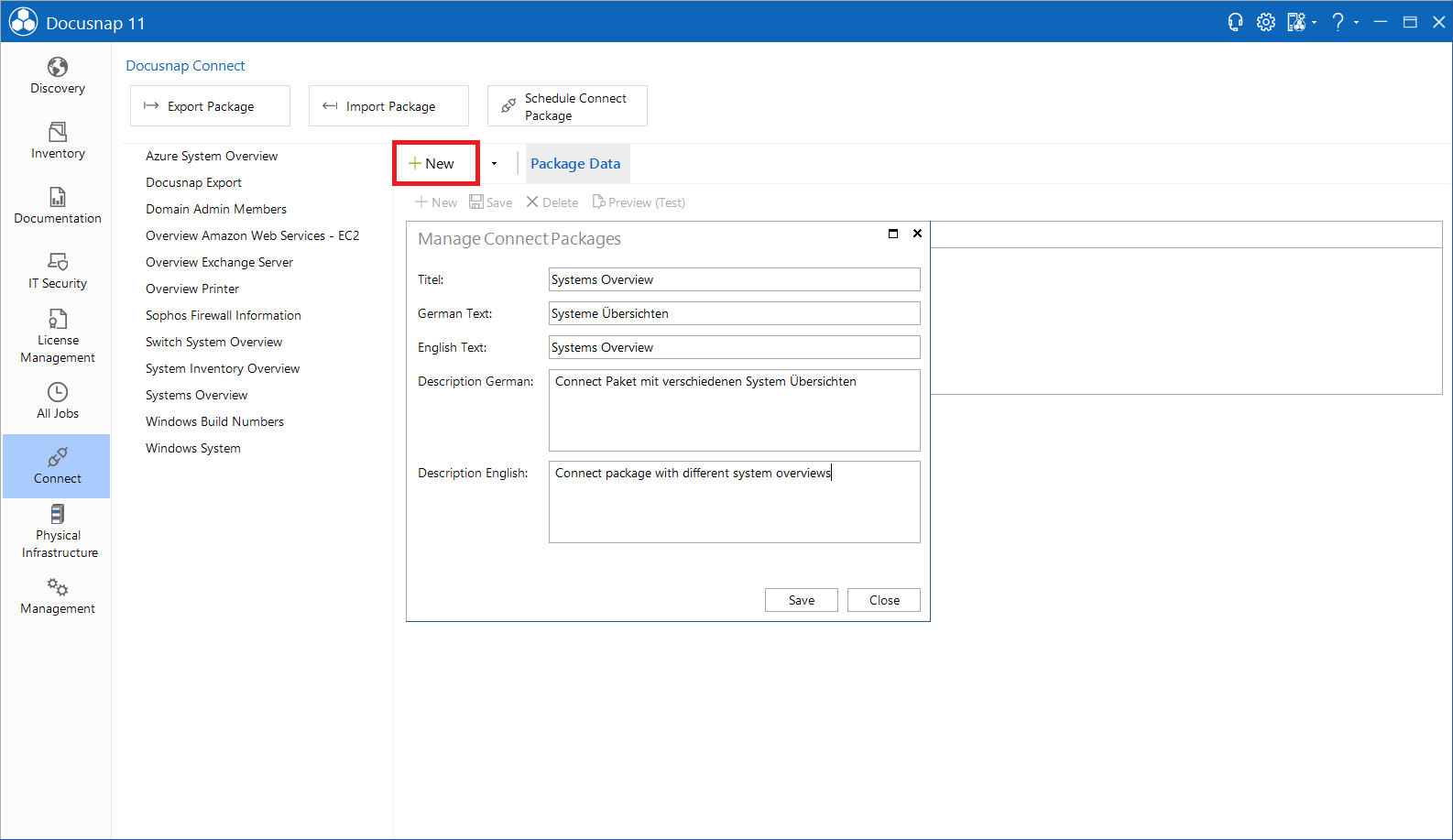Select Windows System package

tap(193, 448)
